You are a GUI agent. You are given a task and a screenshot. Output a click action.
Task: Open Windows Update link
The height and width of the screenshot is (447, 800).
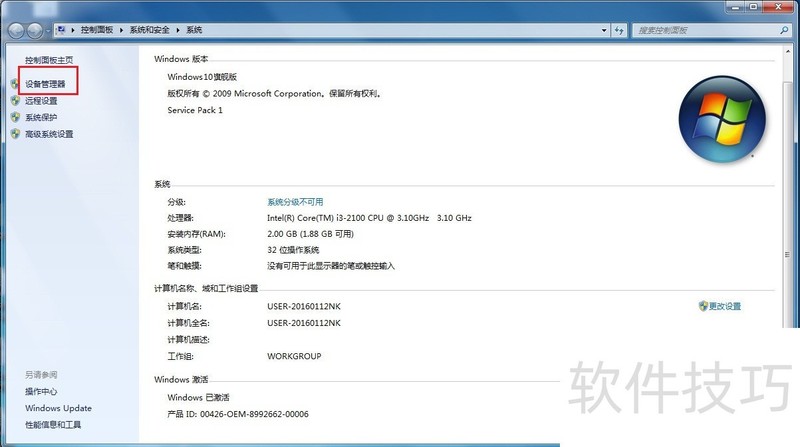click(x=58, y=408)
